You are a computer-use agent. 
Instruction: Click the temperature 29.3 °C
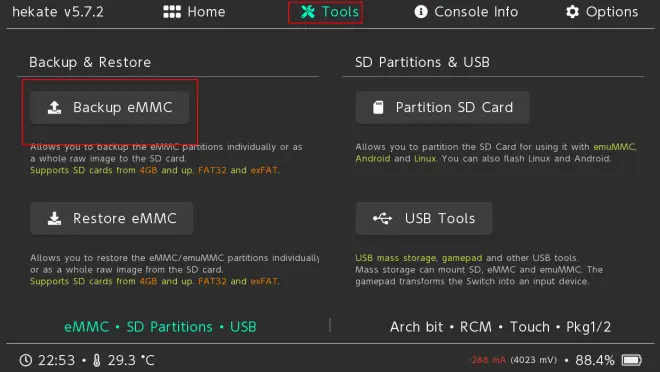[x=131, y=360]
